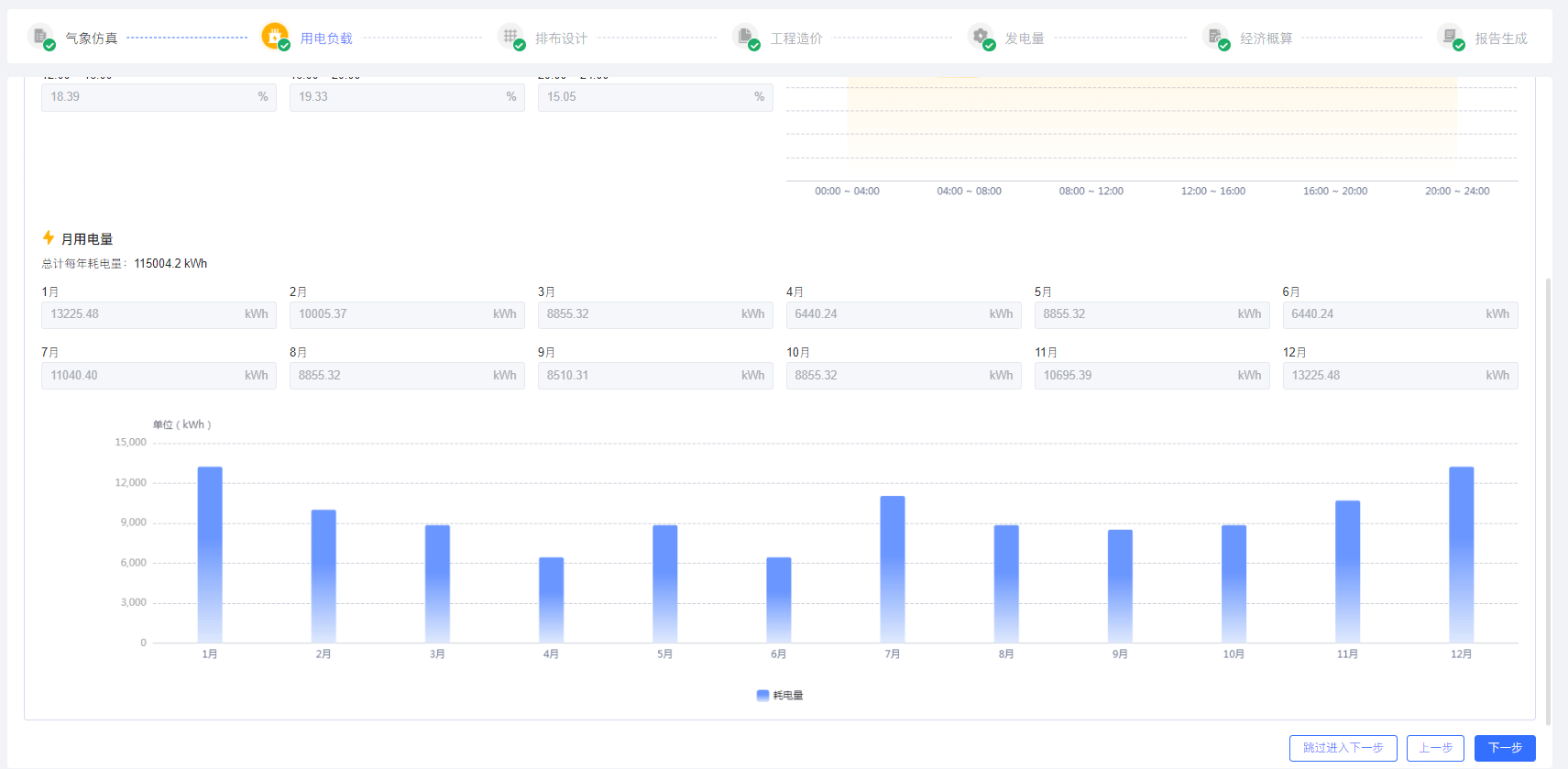Select the 1月 consumption field
1568x769 pixels.
tap(159, 314)
